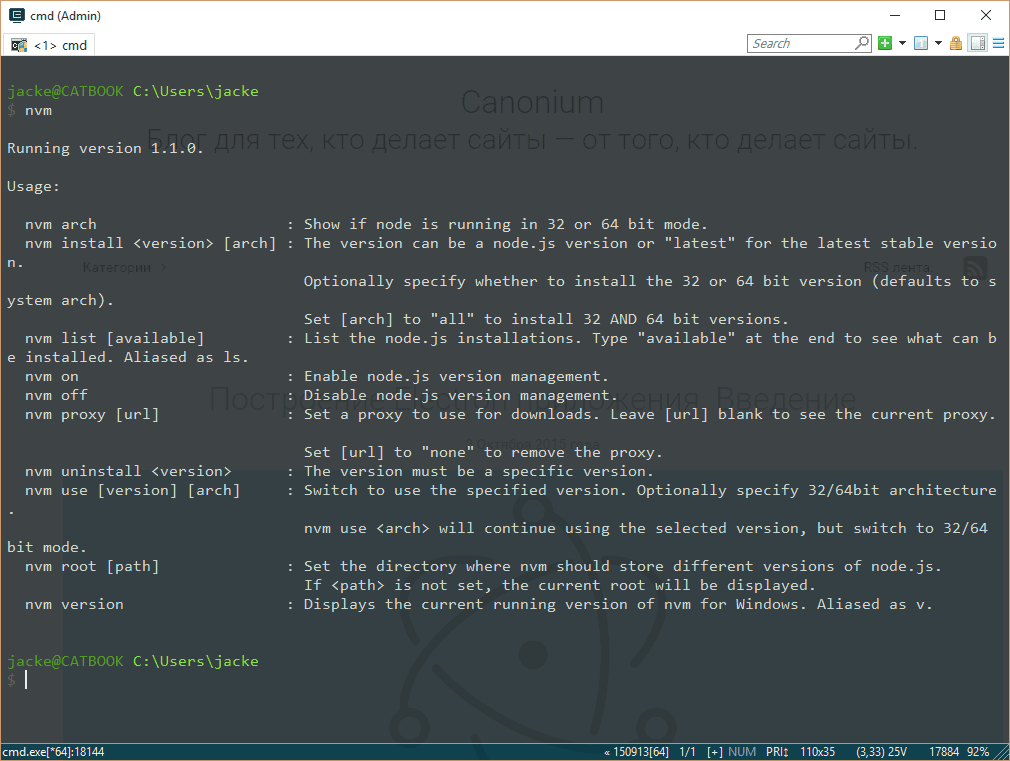Click the ConEmu icon in title bar
The image size is (1010, 761).
tap(16, 16)
